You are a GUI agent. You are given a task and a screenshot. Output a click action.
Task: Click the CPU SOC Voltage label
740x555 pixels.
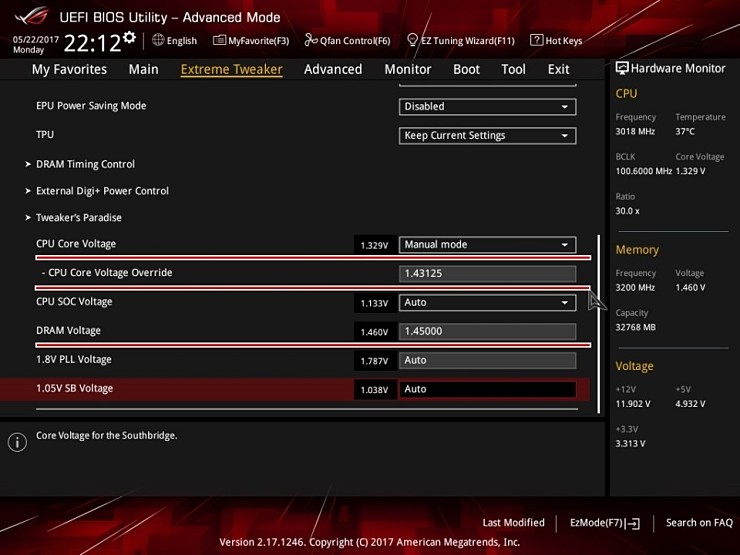[x=74, y=302]
